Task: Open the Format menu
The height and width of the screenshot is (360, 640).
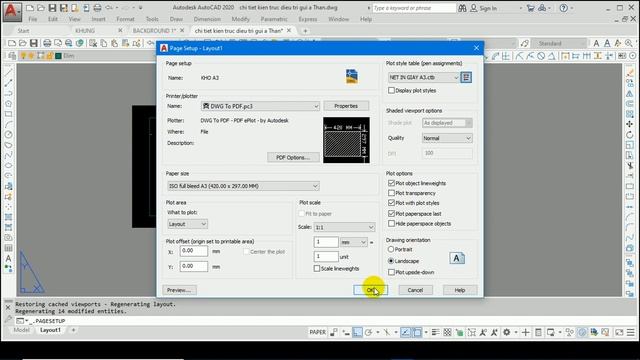Action: (x=125, y=19)
